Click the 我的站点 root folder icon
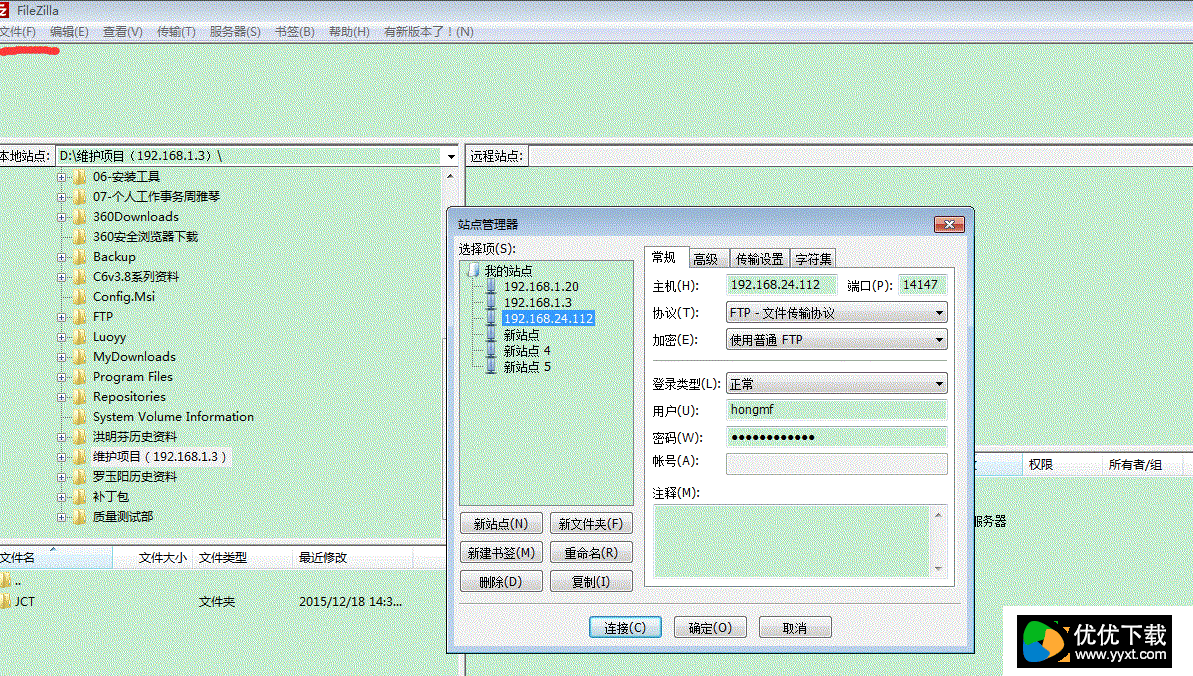This screenshot has height=676, width=1193. pos(473,271)
